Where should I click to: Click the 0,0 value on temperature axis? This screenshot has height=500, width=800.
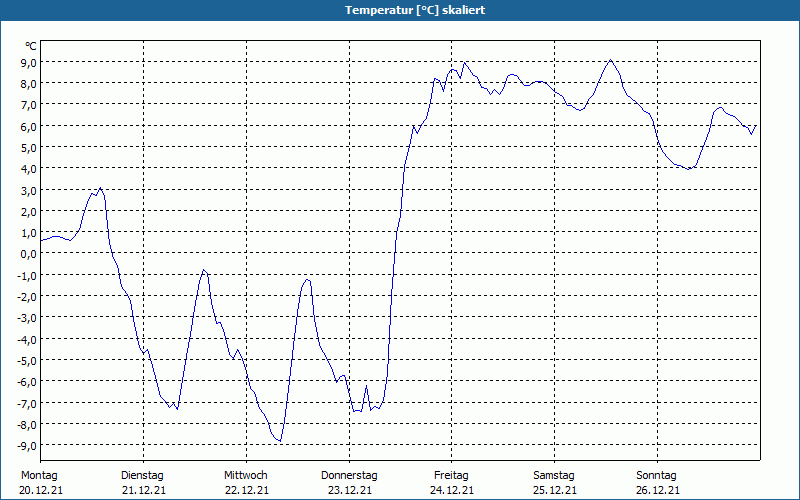[28, 254]
